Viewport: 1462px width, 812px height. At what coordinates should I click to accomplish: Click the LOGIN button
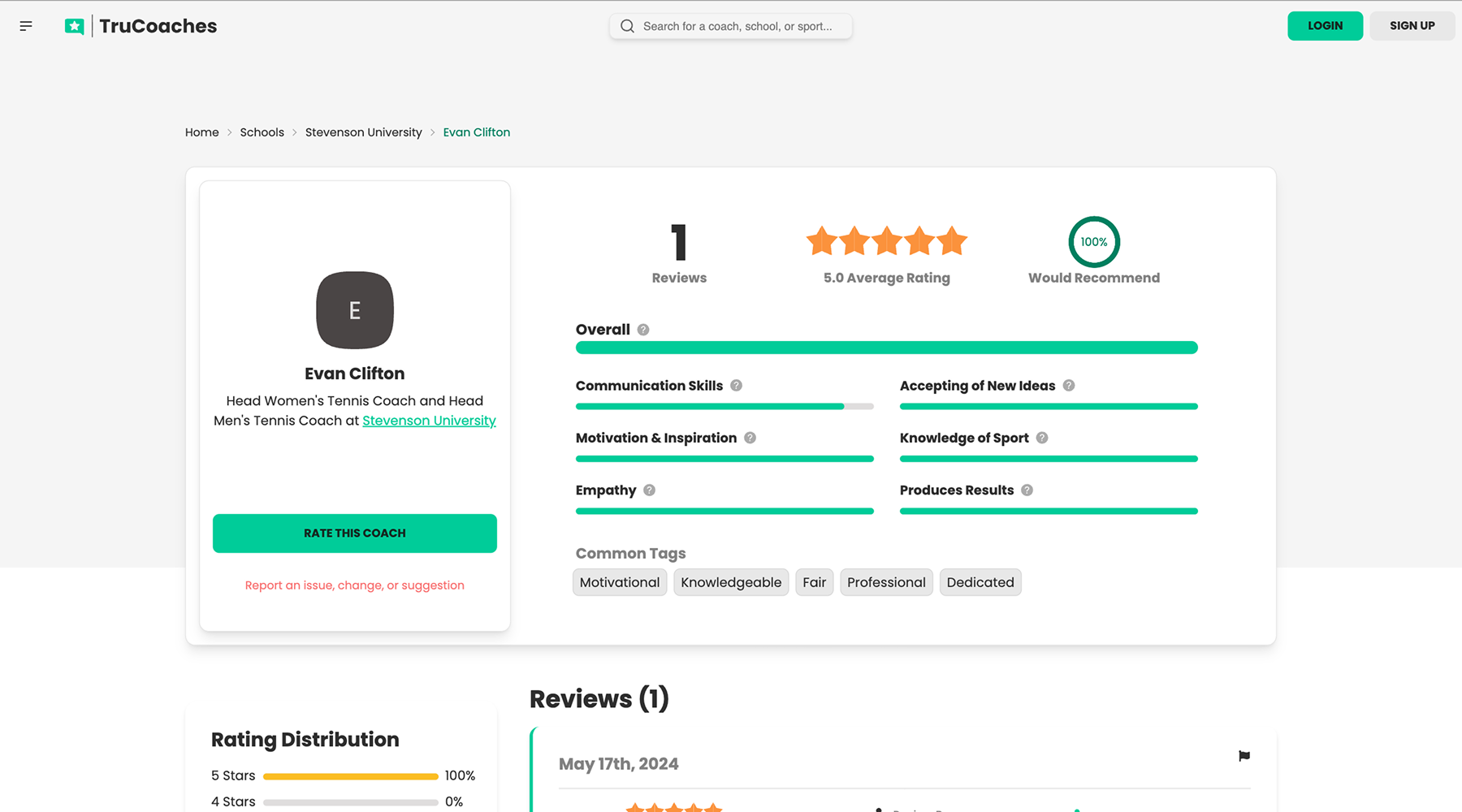click(x=1325, y=25)
